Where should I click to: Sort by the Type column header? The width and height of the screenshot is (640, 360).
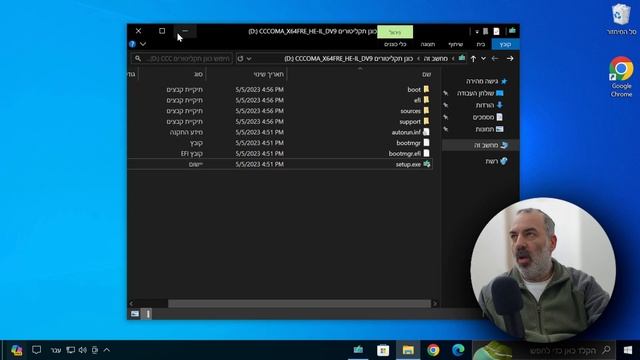(198, 74)
